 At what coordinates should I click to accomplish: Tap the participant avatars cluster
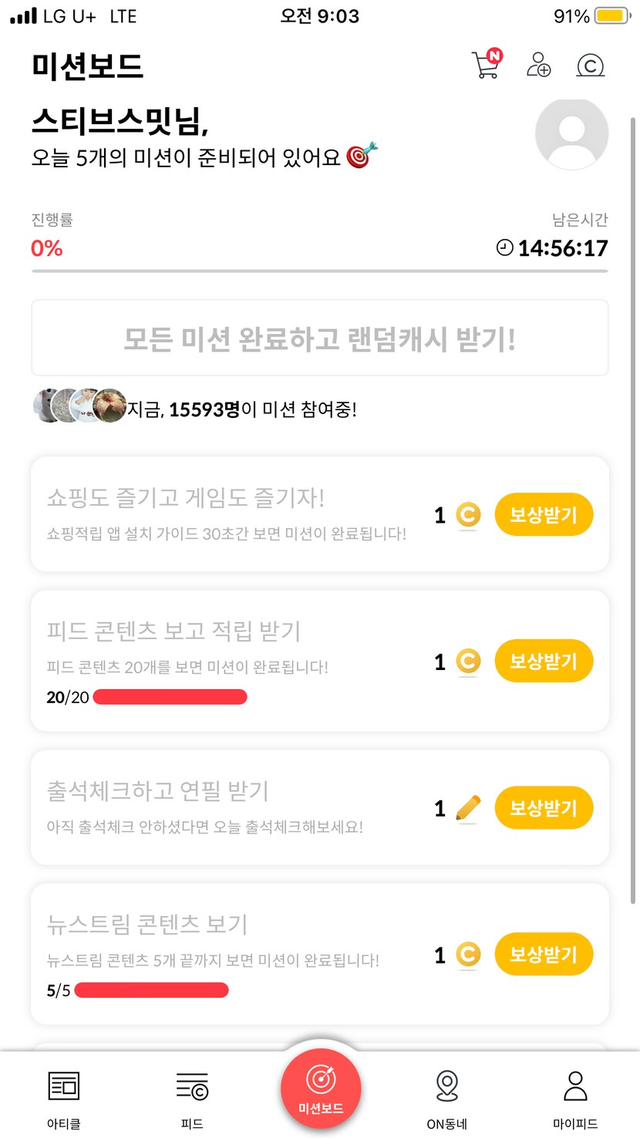tap(80, 406)
